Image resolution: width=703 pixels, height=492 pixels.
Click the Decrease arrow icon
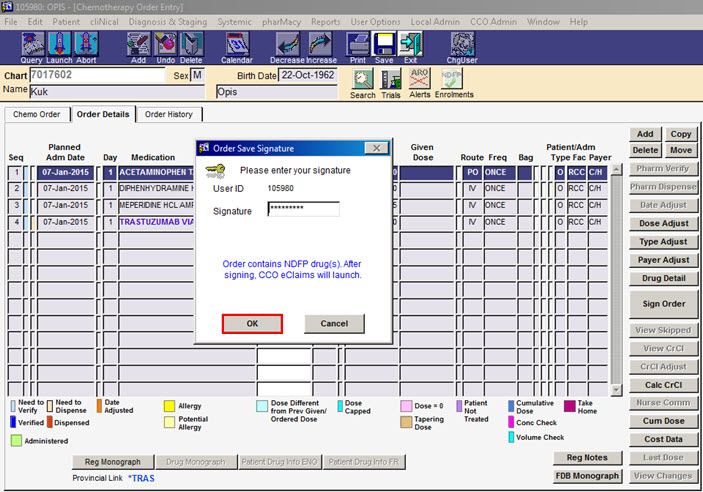[287, 44]
